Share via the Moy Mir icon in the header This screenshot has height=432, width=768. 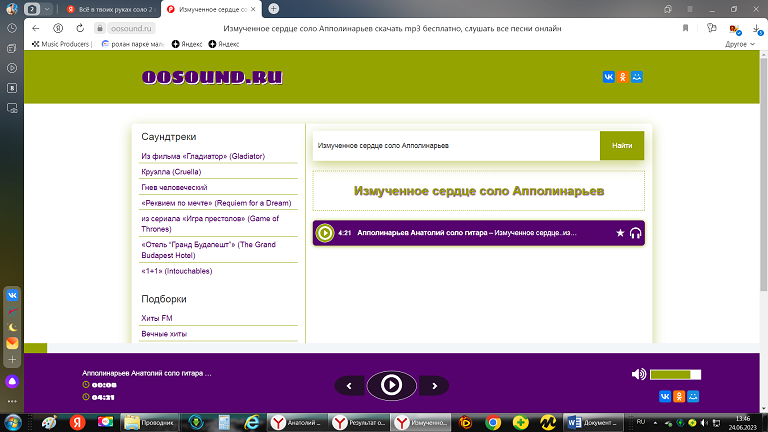tap(637, 77)
